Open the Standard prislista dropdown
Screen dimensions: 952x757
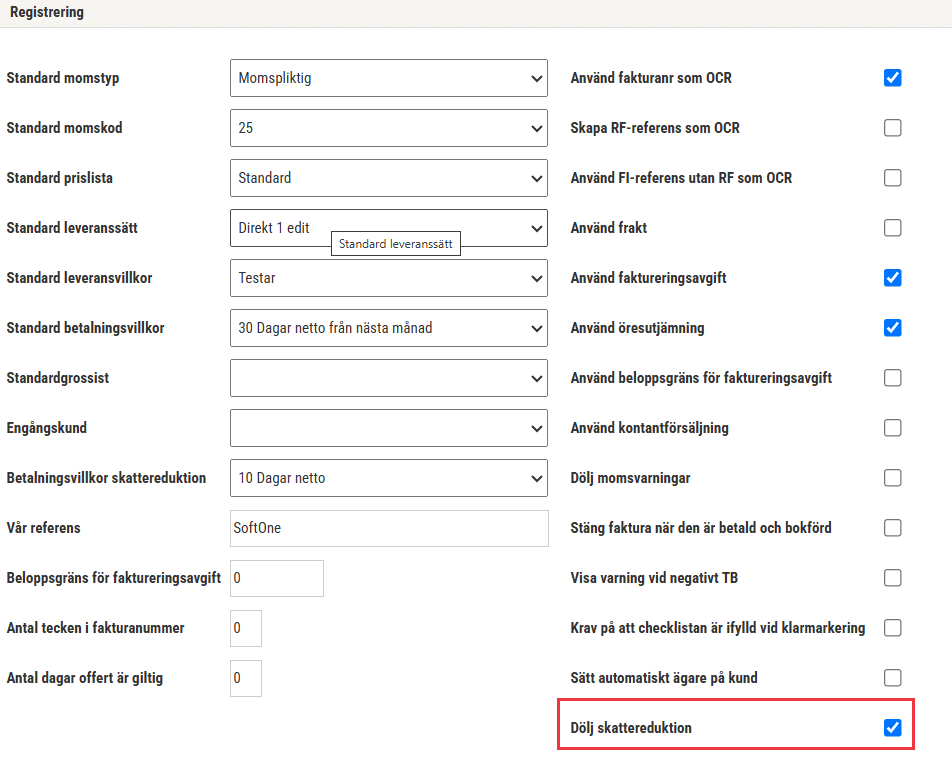(x=389, y=178)
